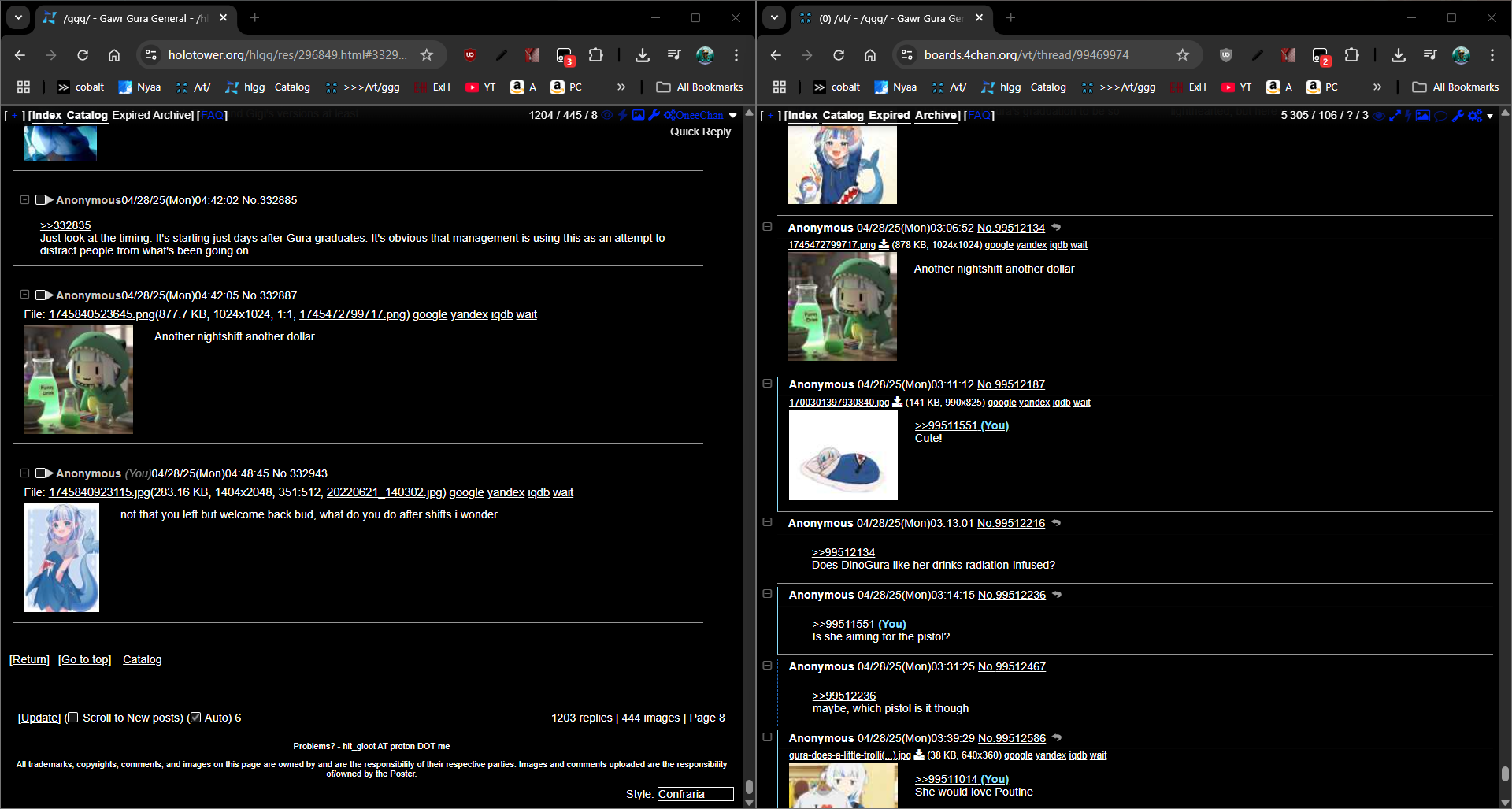This screenshot has width=1512, height=809.
Task: Expand the bookmarks overflow chevron in right browser
Action: point(1377,87)
